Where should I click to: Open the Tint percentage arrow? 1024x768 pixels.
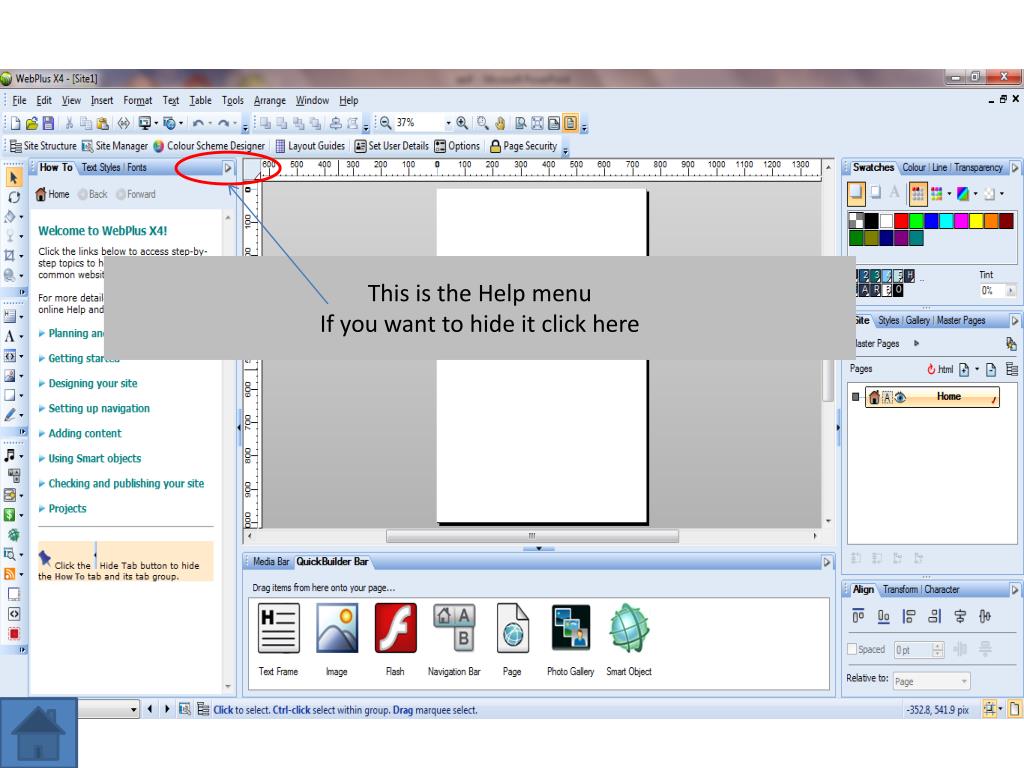click(x=1011, y=290)
